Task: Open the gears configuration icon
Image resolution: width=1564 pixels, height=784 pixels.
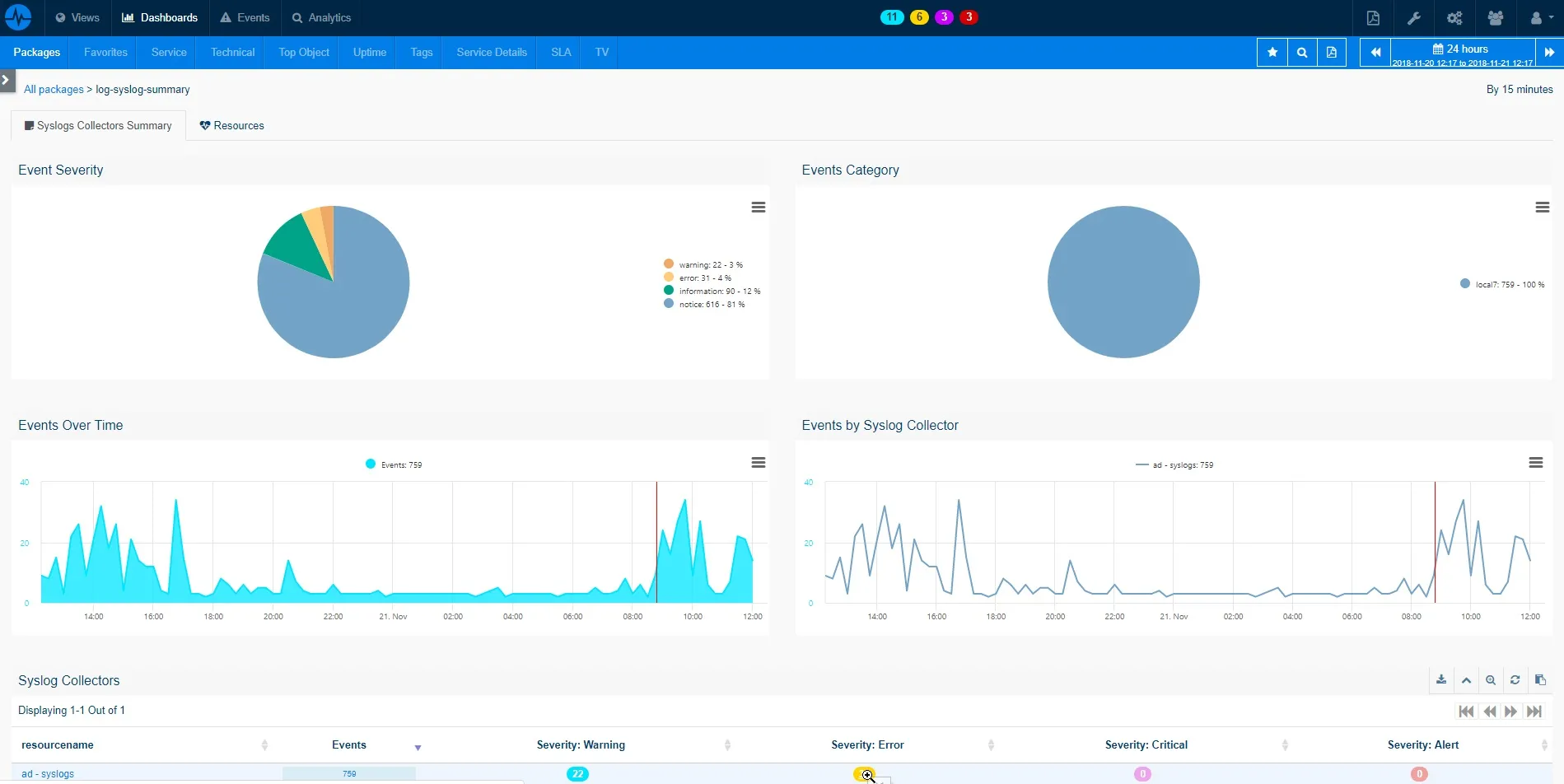Action: tap(1454, 18)
